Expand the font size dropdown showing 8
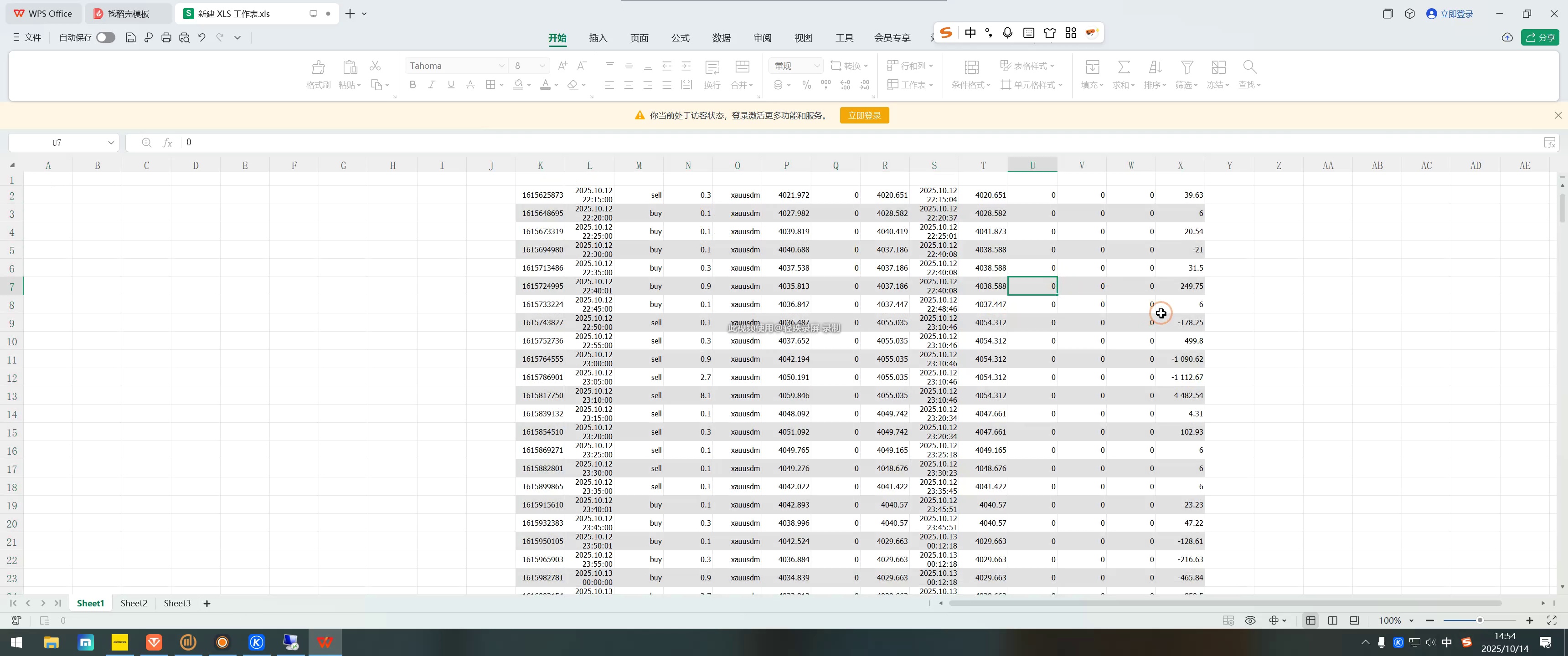This screenshot has height=656, width=1568. (542, 66)
